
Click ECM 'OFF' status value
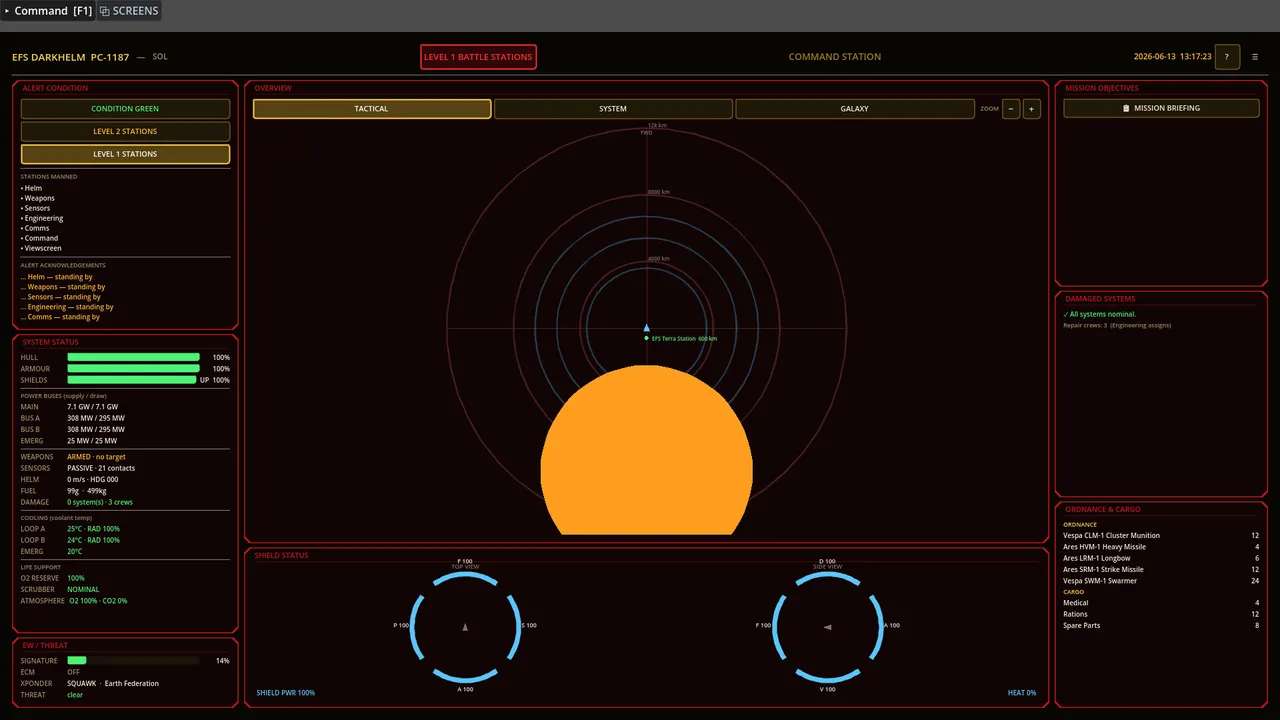[x=73, y=672]
